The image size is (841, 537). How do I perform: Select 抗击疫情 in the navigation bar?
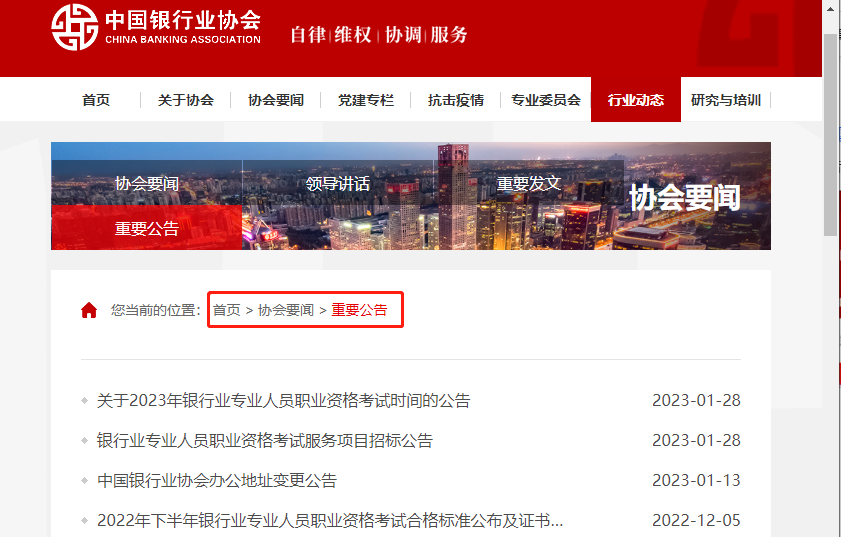pyautogui.click(x=456, y=100)
